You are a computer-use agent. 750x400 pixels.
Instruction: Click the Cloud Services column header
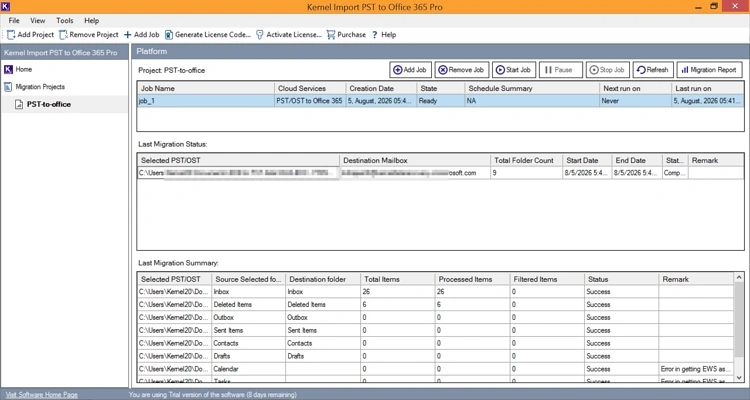point(310,89)
